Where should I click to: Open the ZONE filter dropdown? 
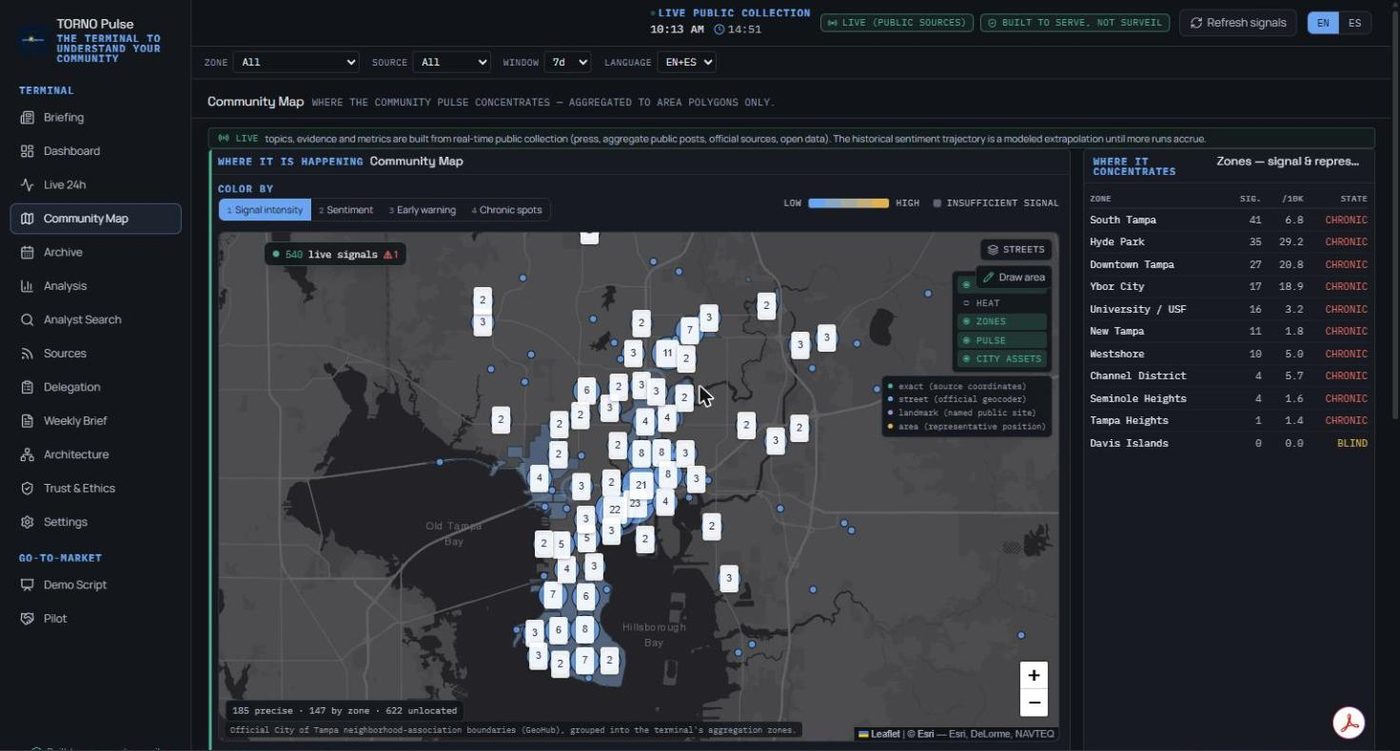[296, 62]
